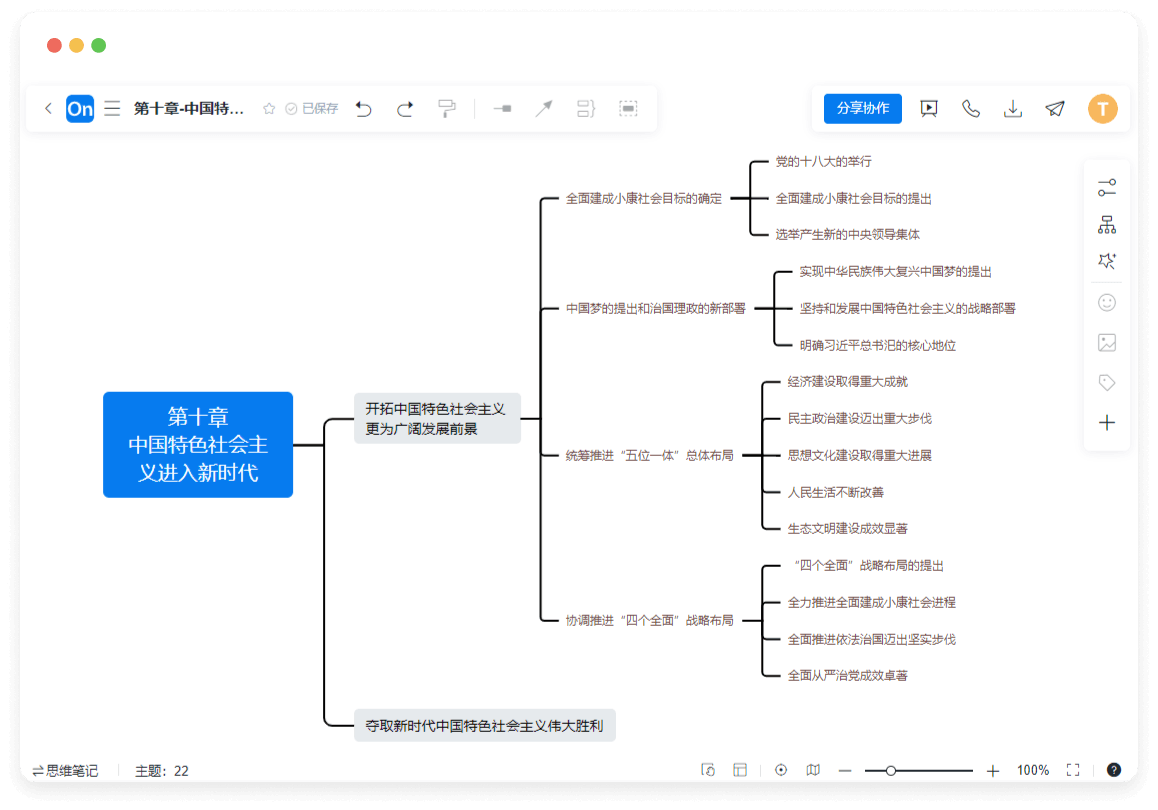Switch to 思维笔记 mode
1158x810 pixels.
(x=65, y=771)
